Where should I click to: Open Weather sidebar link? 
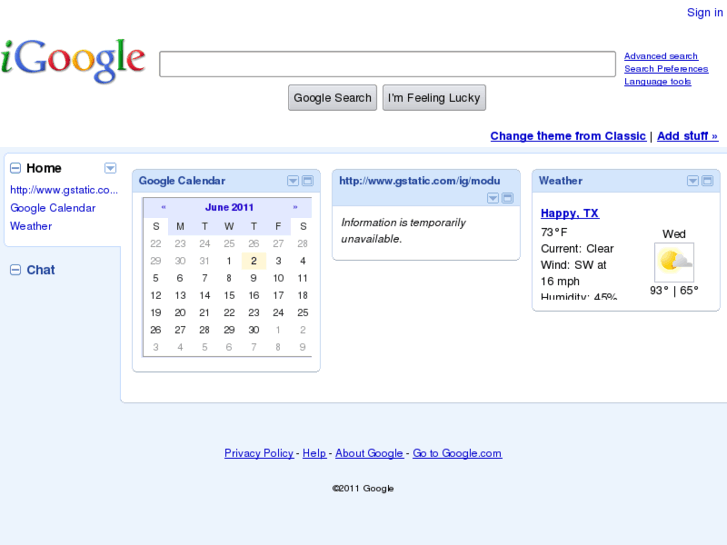(x=31, y=226)
